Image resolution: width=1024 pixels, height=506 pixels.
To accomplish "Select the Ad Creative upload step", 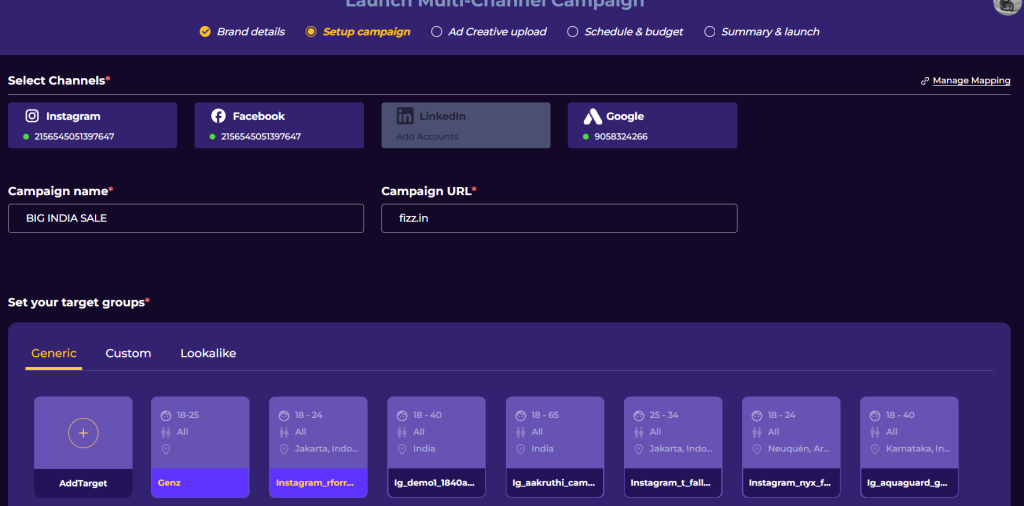I will 496,32.
